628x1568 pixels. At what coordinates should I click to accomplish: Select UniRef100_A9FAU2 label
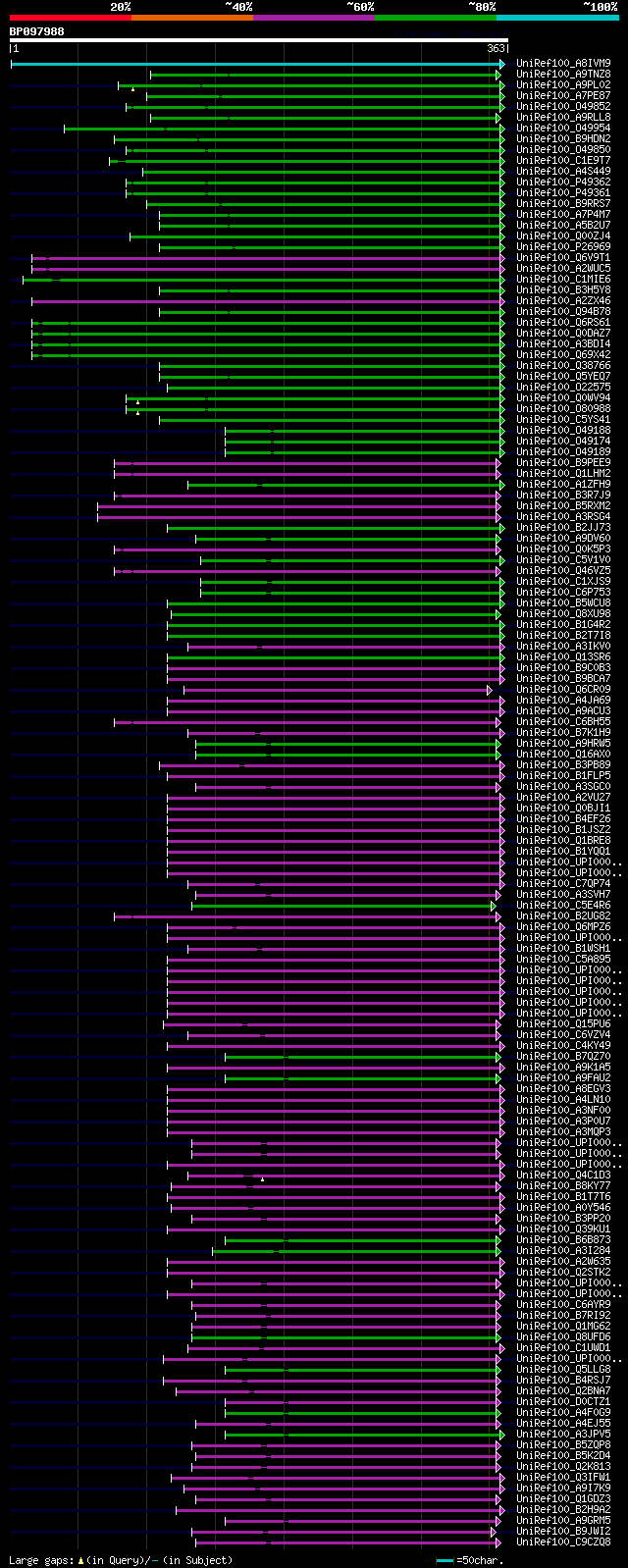(563, 1078)
